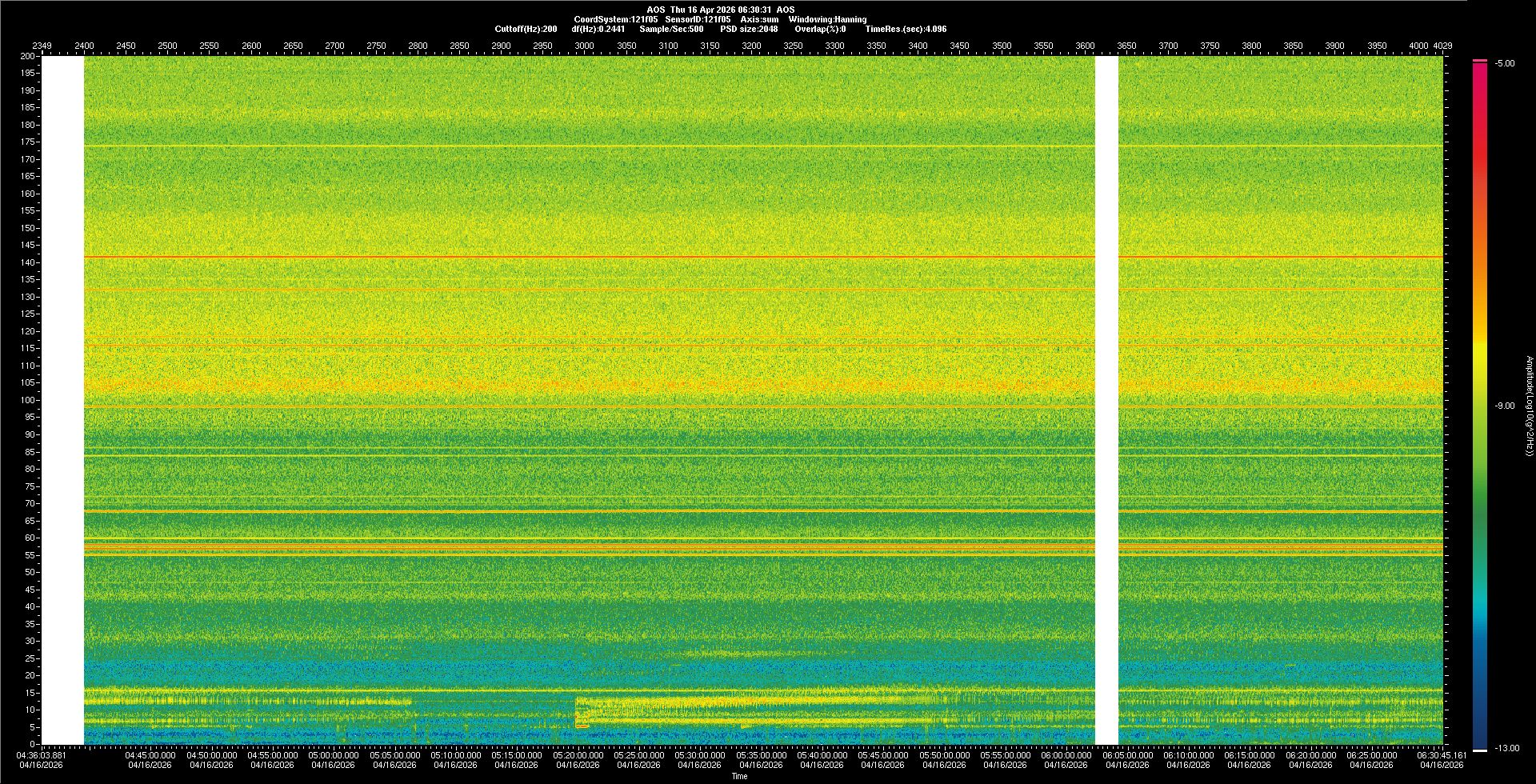Click the PSD size:2048 header text
This screenshot has width=1536, height=784.
pyautogui.click(x=749, y=29)
